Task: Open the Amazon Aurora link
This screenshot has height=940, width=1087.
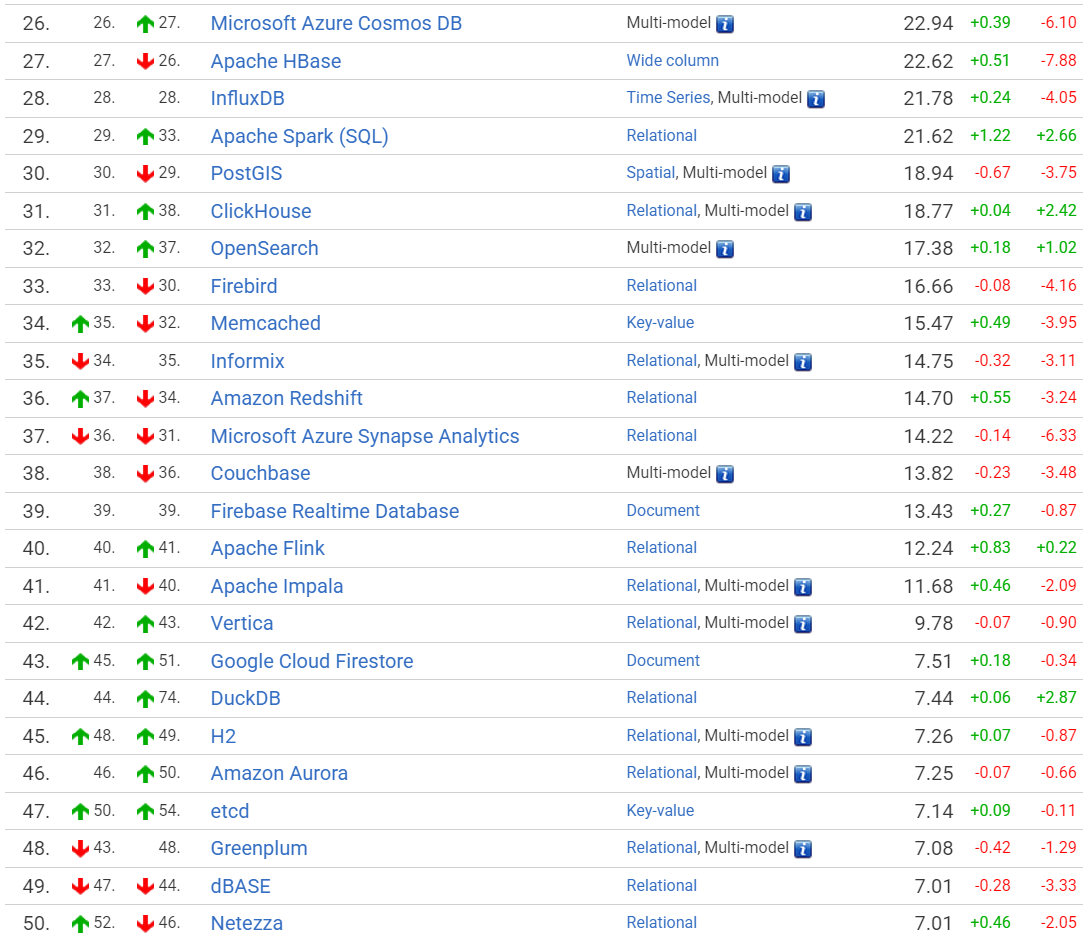Action: point(279,774)
